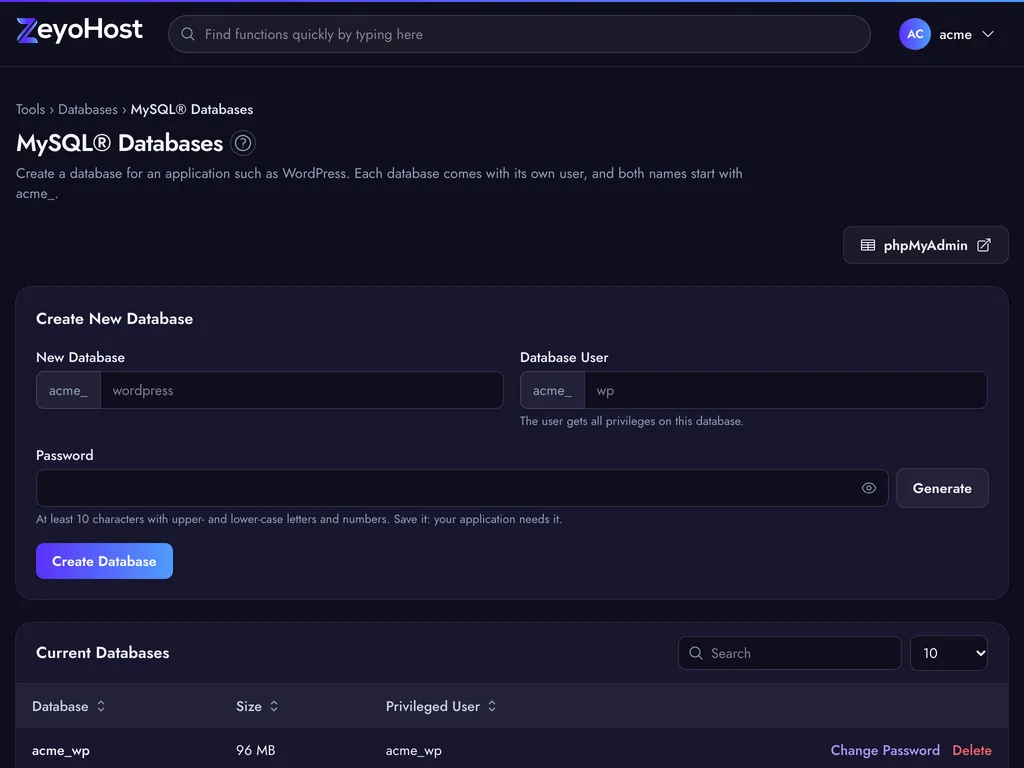
Task: Click the Database User name field
Action: point(786,390)
